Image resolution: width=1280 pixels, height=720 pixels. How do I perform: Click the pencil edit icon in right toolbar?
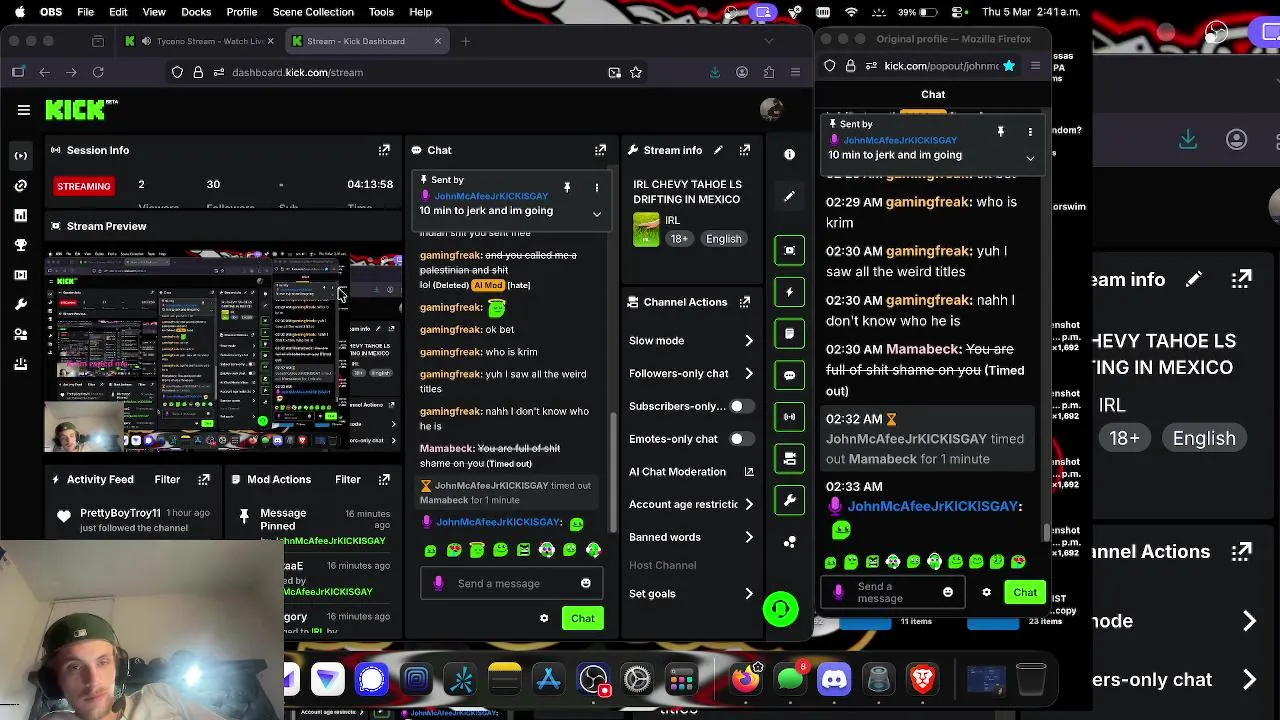coord(790,197)
